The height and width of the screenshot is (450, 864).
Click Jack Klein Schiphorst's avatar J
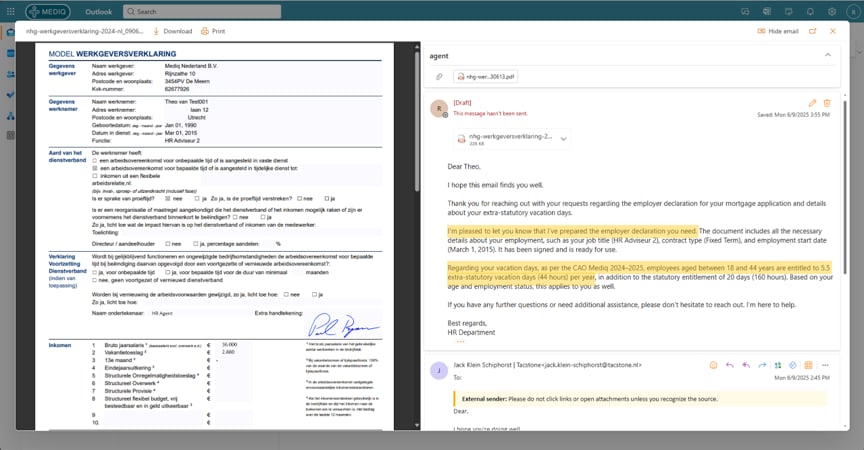pyautogui.click(x=439, y=371)
